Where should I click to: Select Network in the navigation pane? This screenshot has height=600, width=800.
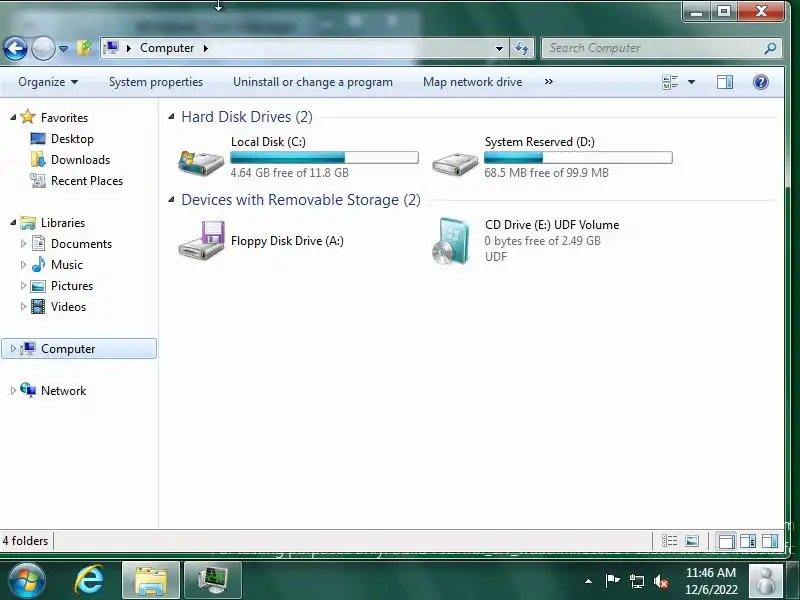63,391
